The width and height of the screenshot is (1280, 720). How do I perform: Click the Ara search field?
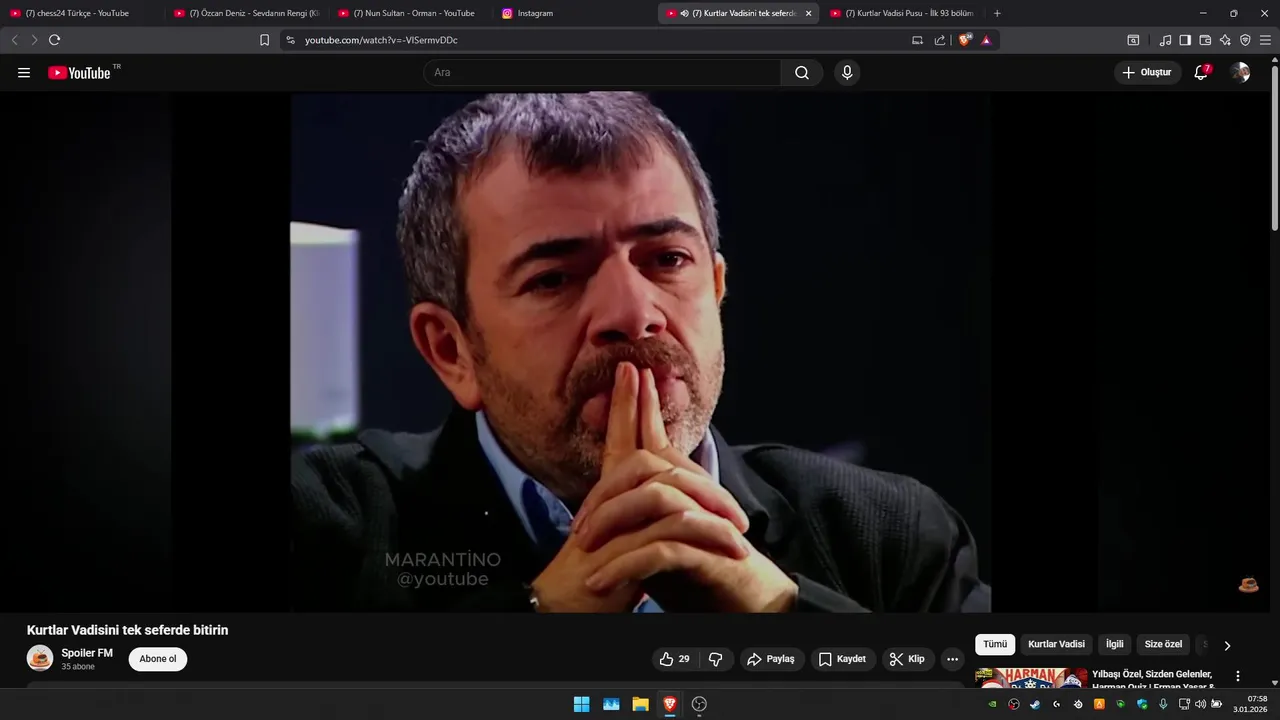602,73
